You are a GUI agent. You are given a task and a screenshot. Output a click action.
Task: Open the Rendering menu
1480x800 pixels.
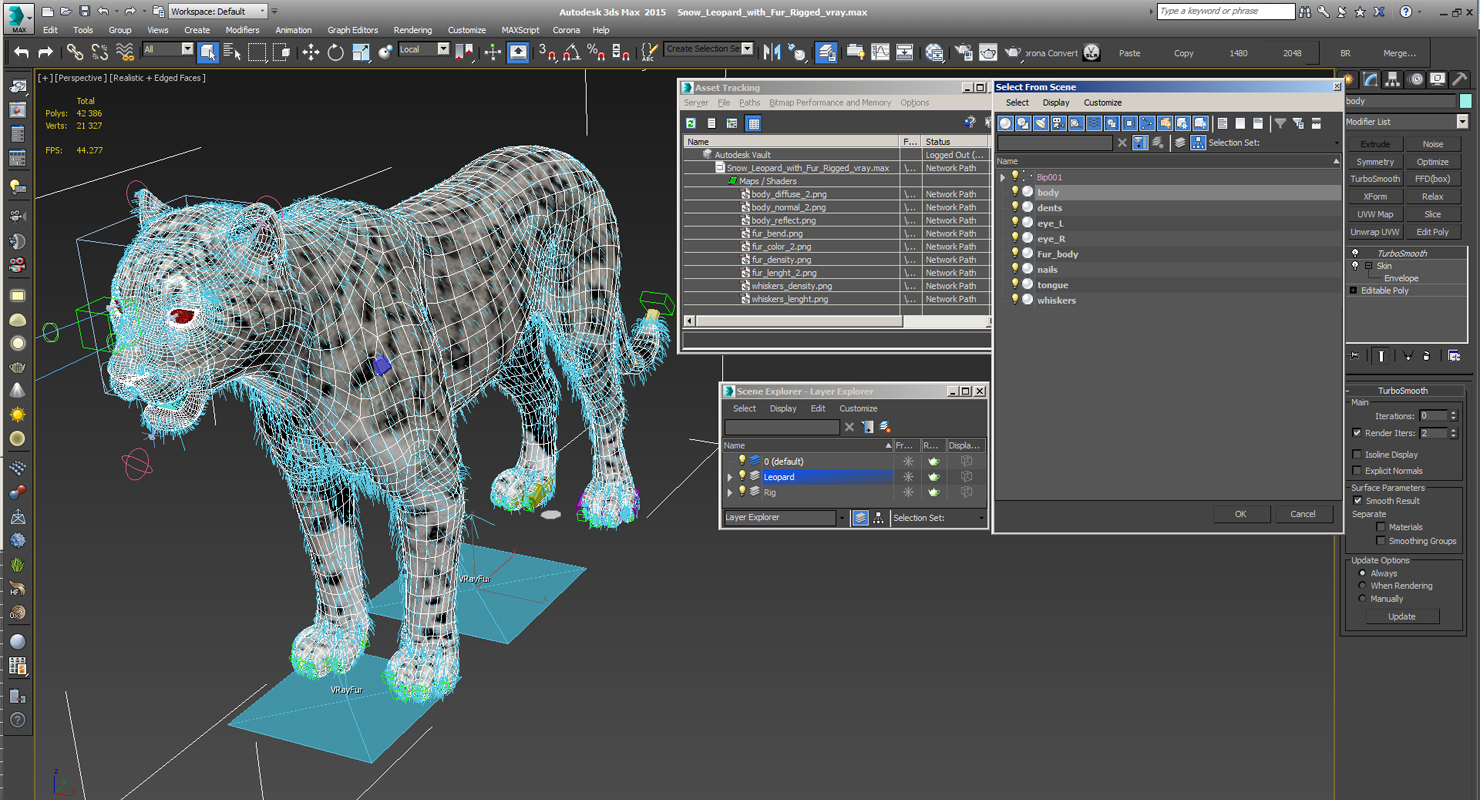[x=413, y=30]
